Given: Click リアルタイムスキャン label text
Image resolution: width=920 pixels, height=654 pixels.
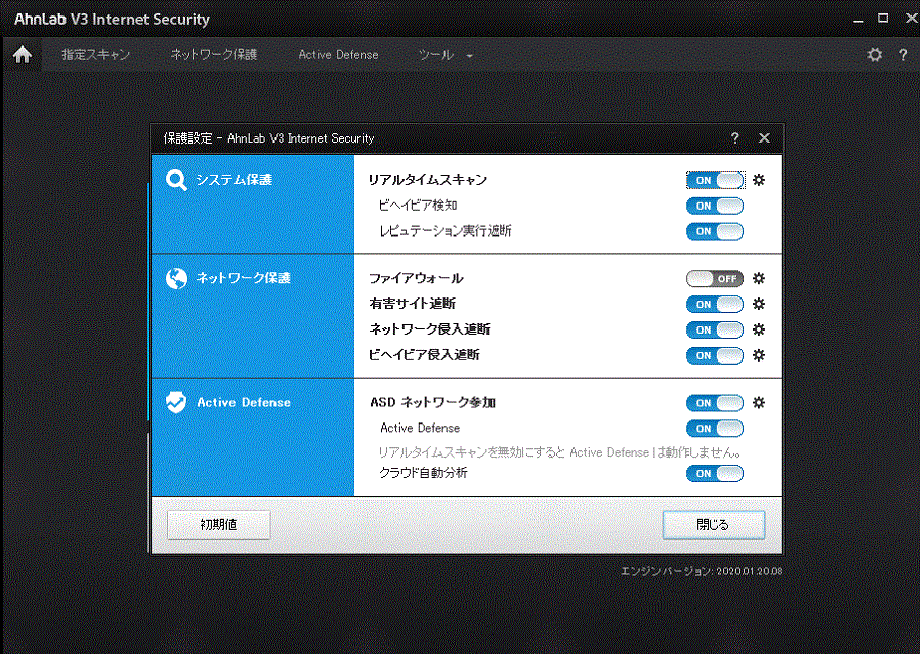Looking at the screenshot, I should (428, 180).
